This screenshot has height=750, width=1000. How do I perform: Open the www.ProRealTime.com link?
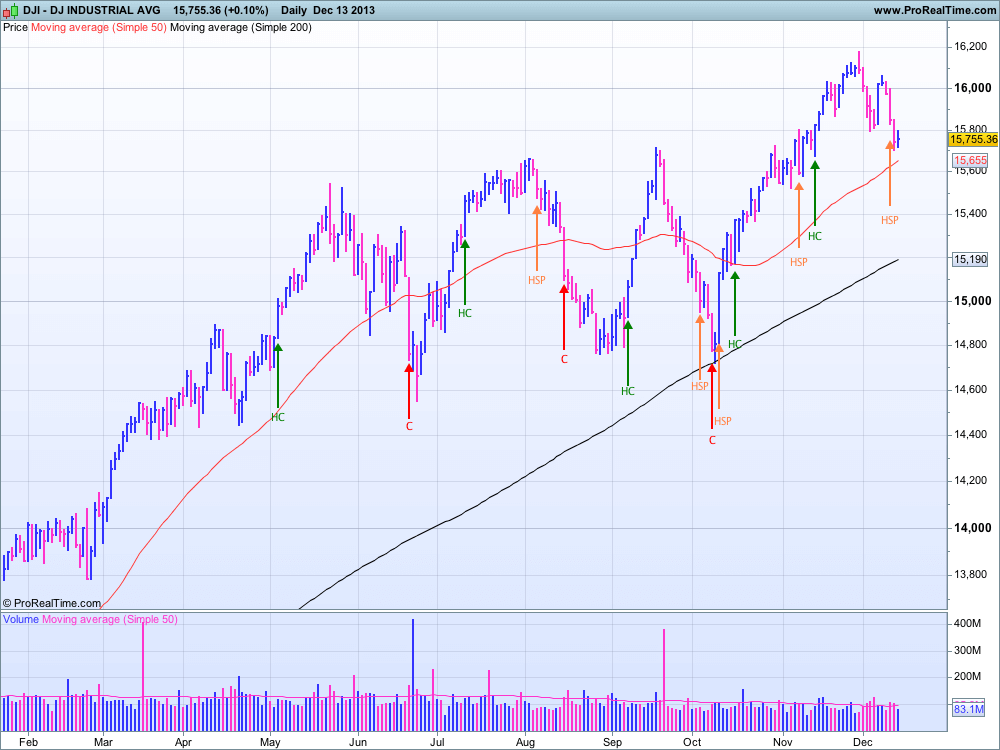[934, 10]
